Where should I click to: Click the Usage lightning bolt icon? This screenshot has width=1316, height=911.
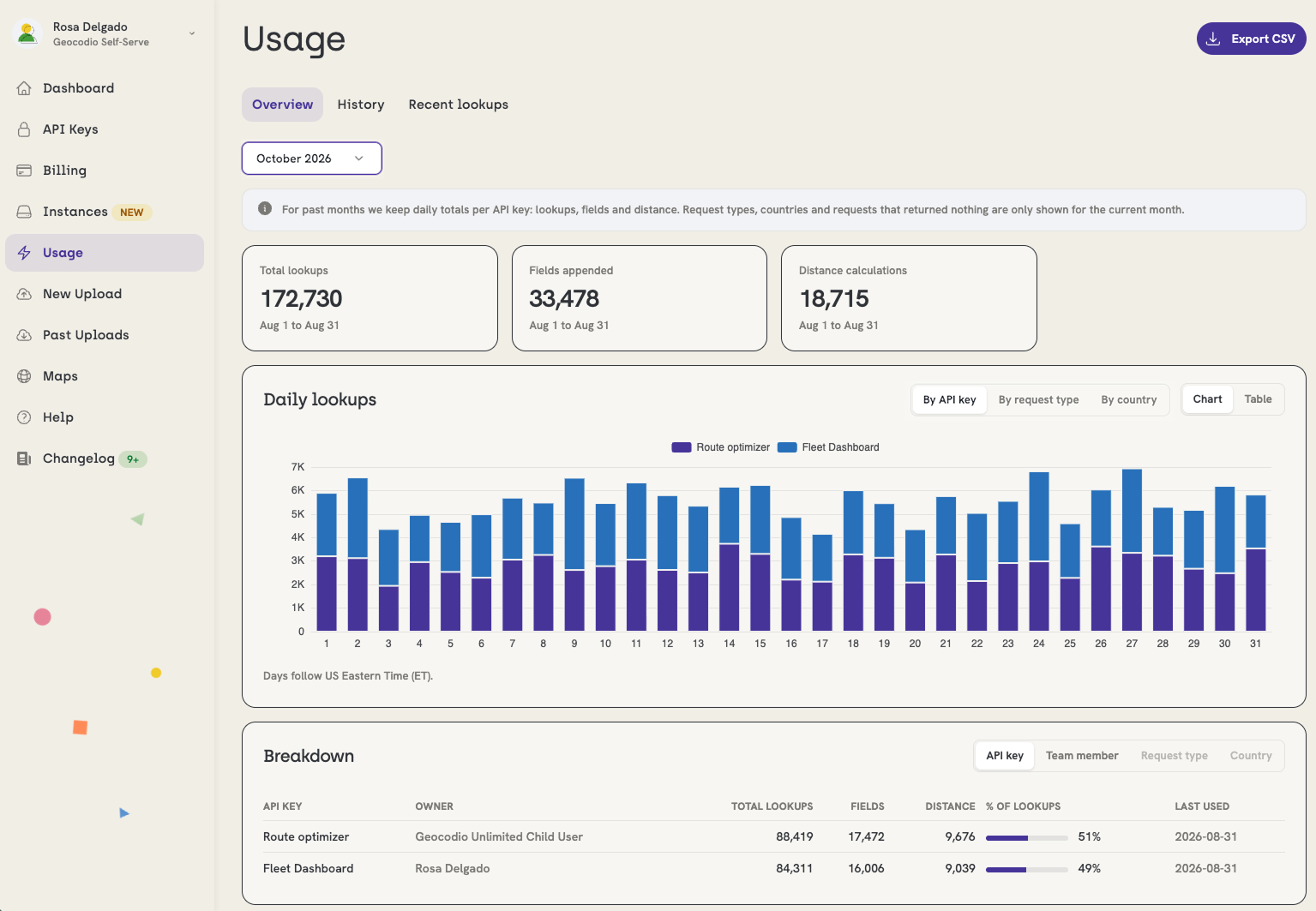pos(24,253)
